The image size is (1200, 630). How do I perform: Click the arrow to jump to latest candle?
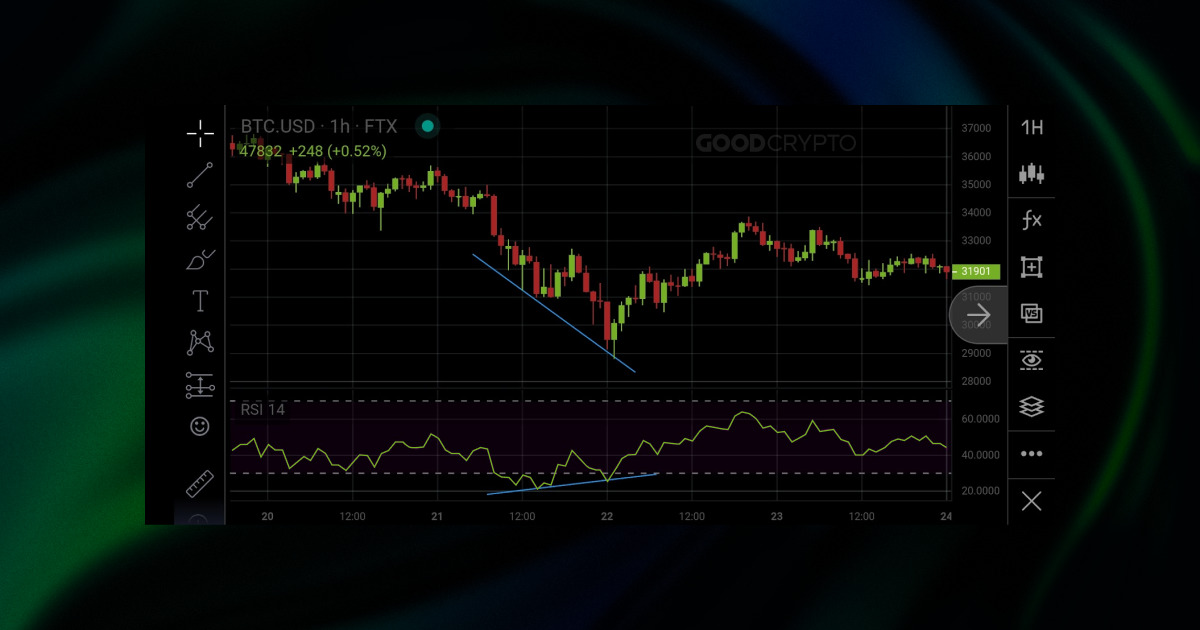pyautogui.click(x=978, y=314)
